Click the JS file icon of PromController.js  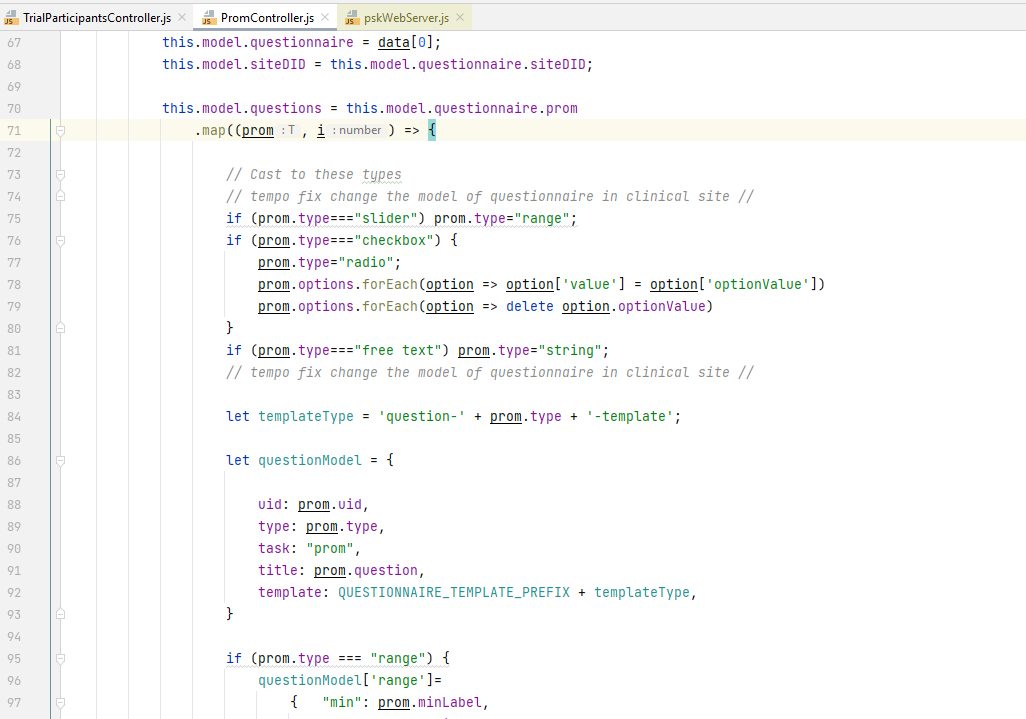pyautogui.click(x=209, y=18)
